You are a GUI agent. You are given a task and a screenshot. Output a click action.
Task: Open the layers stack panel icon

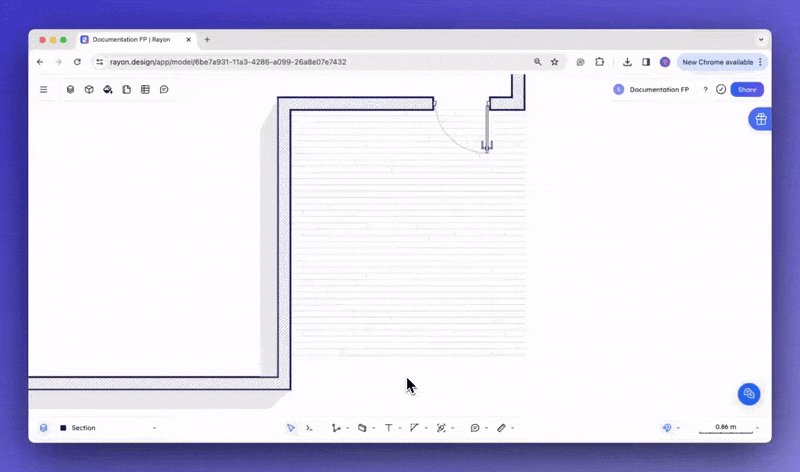coord(70,89)
